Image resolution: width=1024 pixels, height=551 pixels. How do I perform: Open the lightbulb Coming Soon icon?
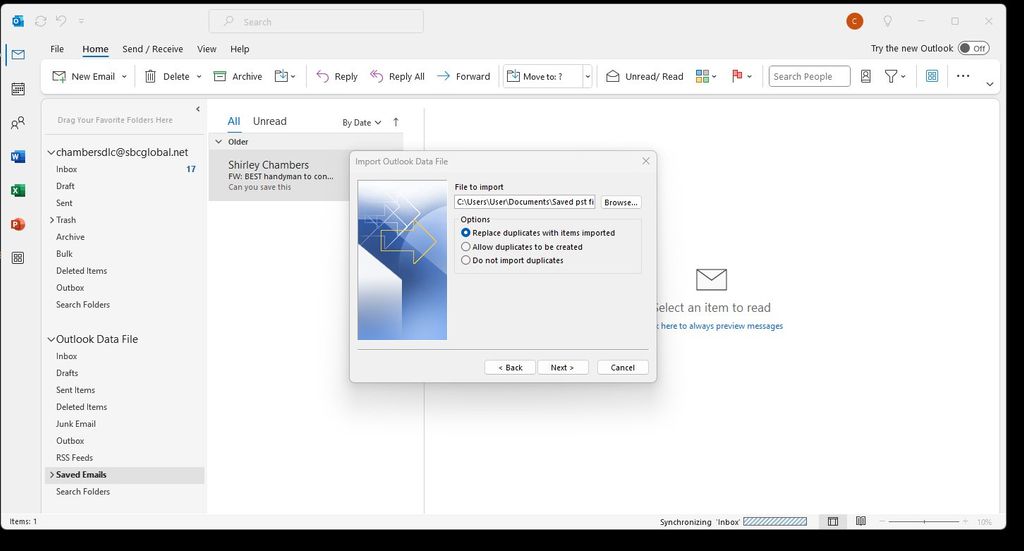click(x=888, y=21)
